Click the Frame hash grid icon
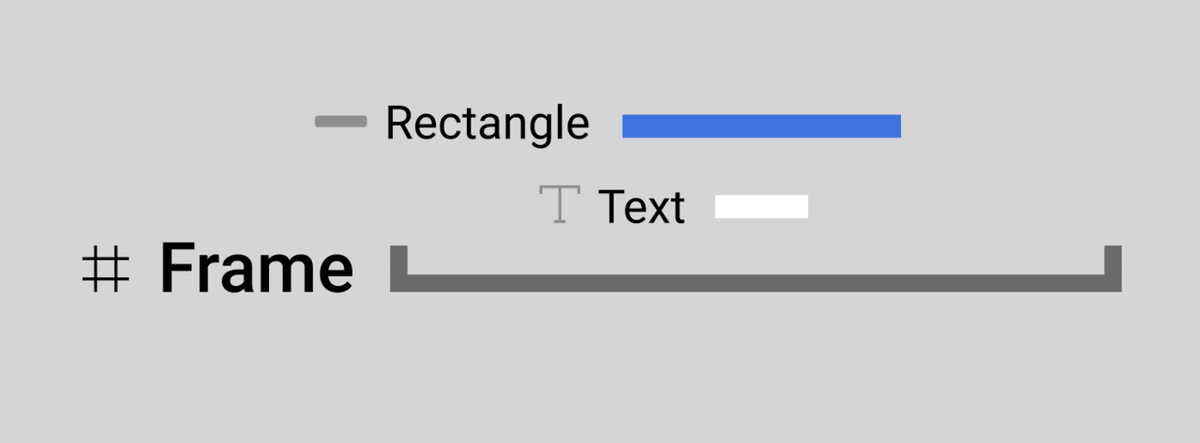 pos(105,270)
